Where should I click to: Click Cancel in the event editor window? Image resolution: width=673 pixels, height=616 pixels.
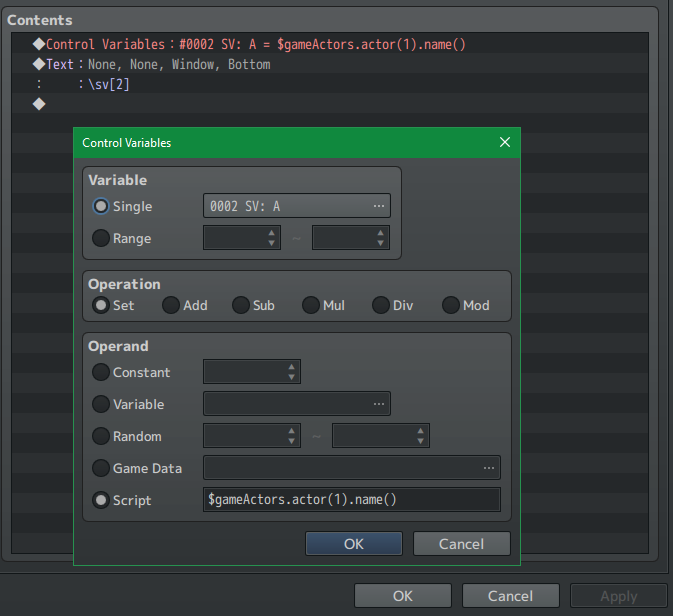point(510,596)
